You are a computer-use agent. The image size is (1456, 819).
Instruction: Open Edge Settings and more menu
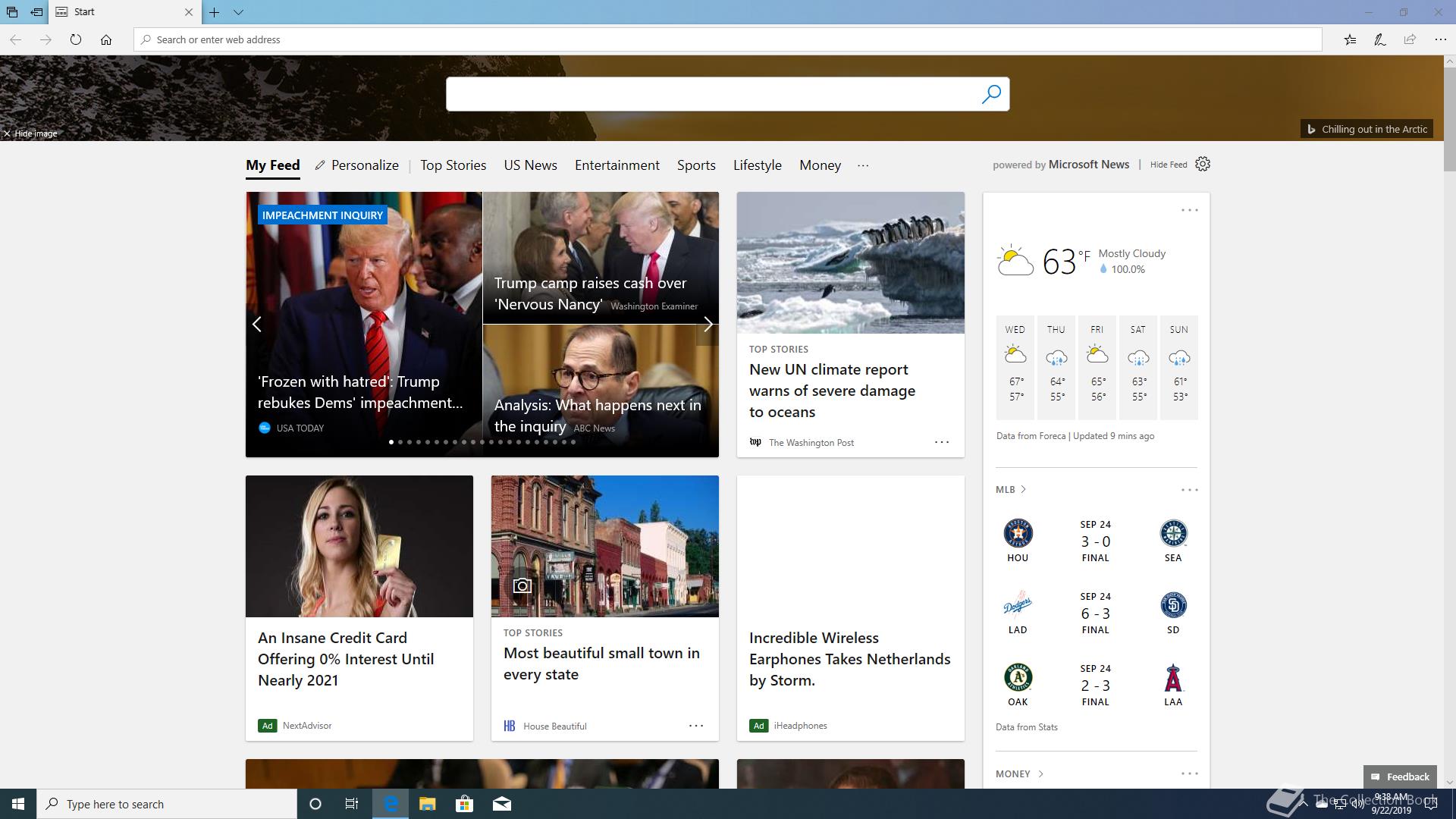[1440, 39]
